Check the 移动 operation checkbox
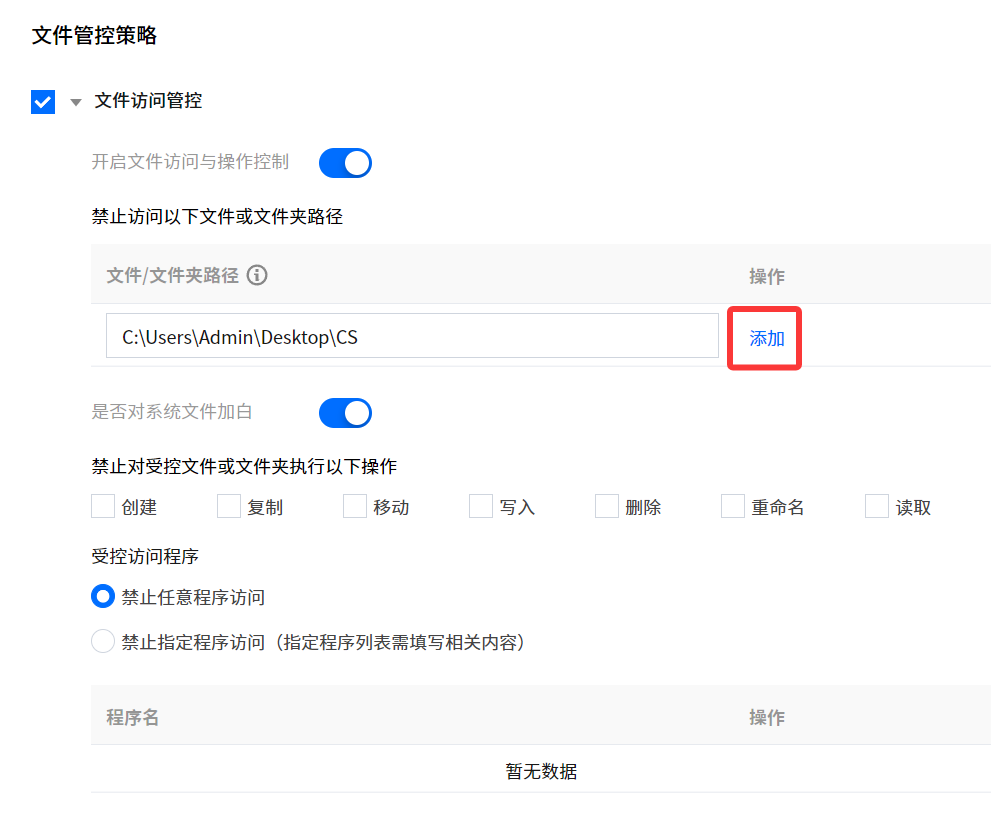Screen dimensions: 991x824 pos(355,506)
